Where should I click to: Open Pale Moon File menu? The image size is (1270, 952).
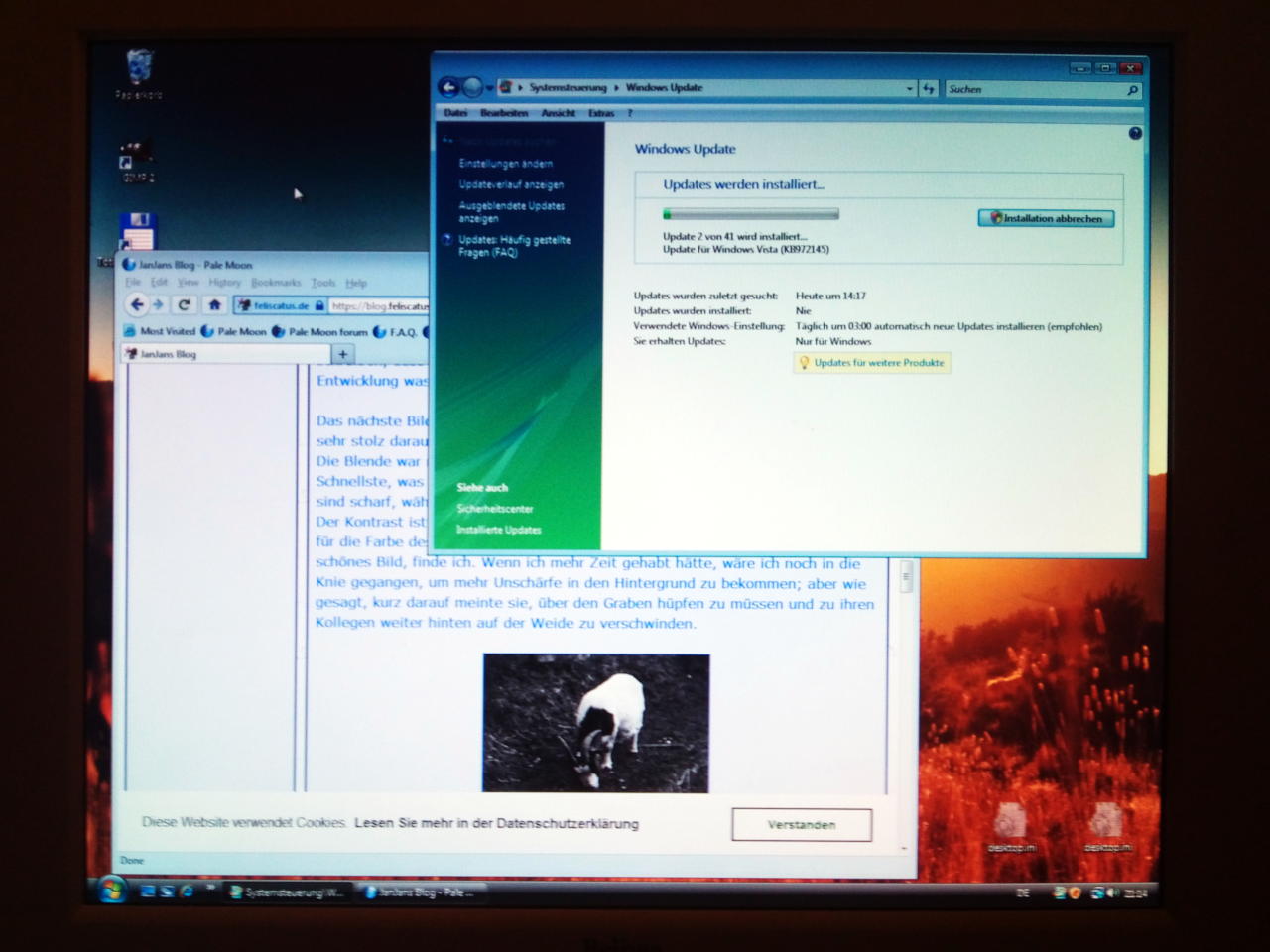[133, 283]
